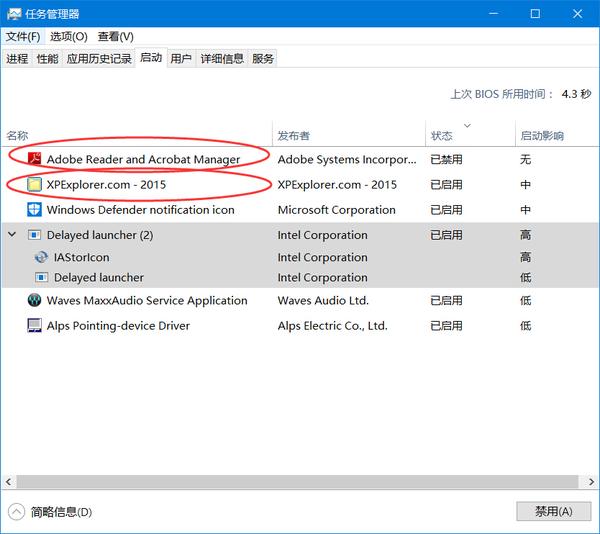Maximize the Task Manager window
The image size is (600, 534).
click(x=535, y=14)
